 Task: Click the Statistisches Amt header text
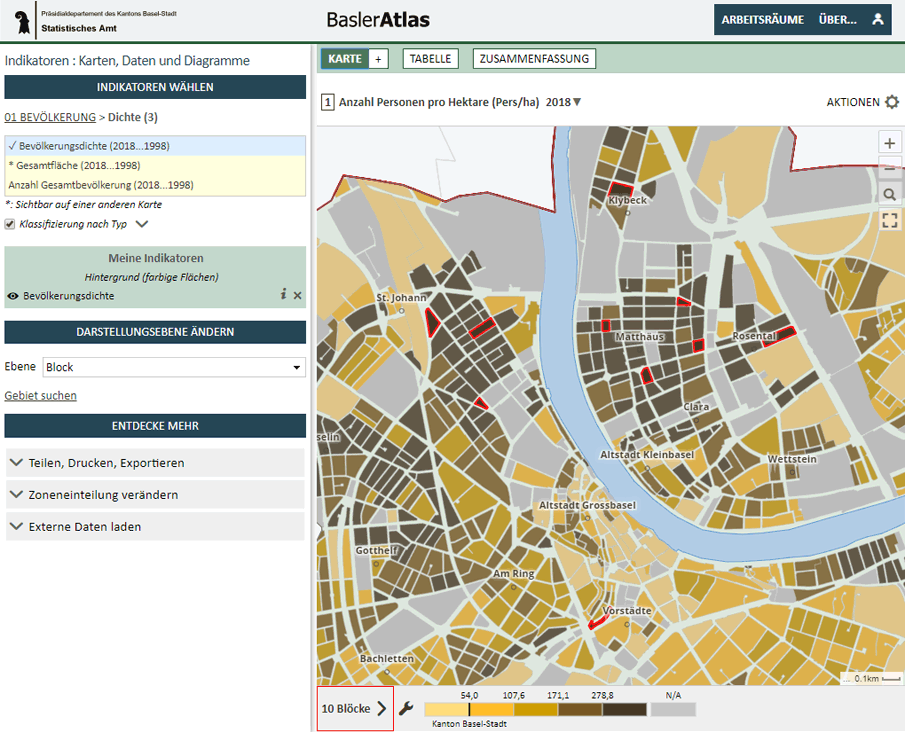click(x=79, y=28)
